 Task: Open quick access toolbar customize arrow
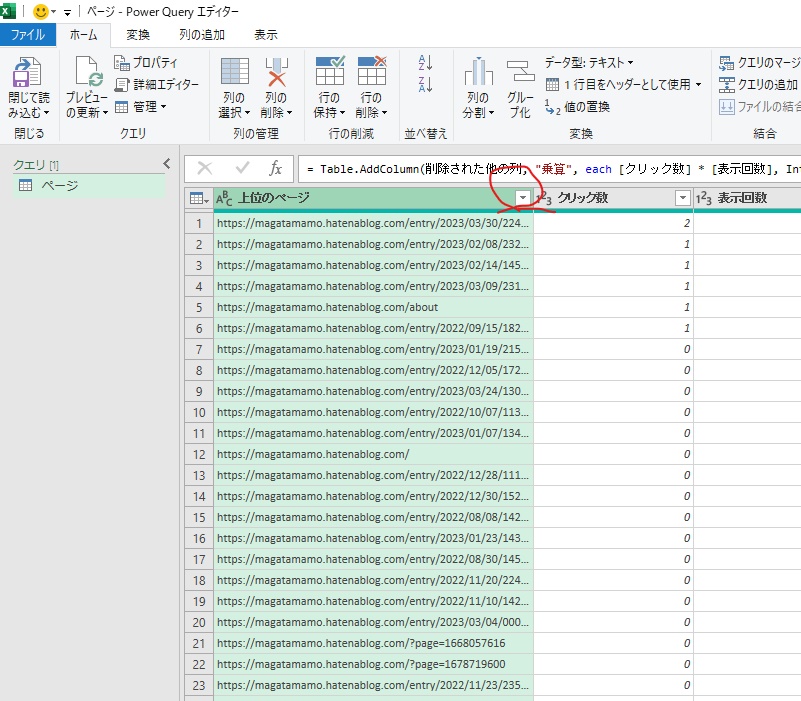(67, 12)
